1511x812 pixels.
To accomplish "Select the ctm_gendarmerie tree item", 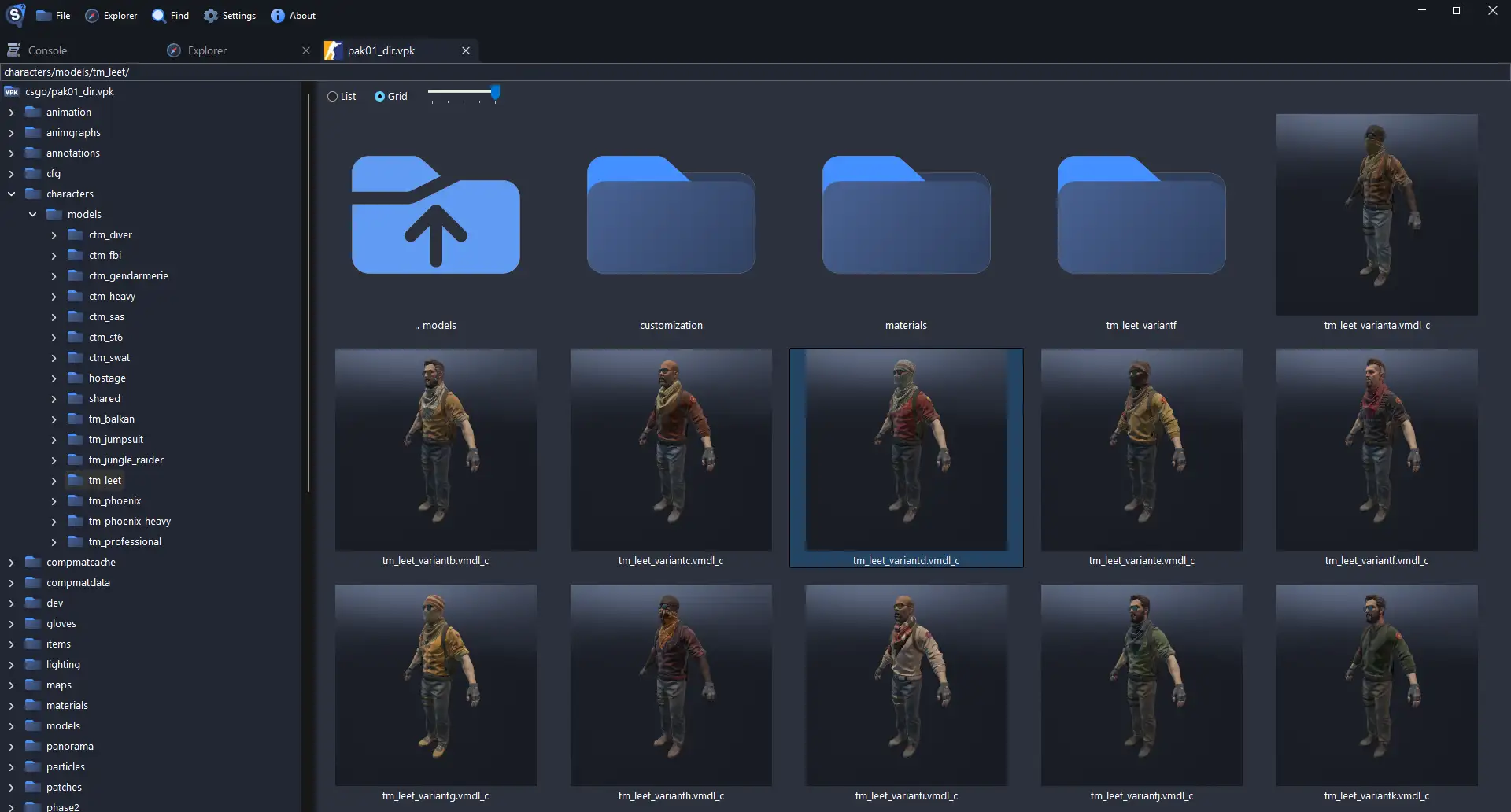I will click(x=128, y=275).
